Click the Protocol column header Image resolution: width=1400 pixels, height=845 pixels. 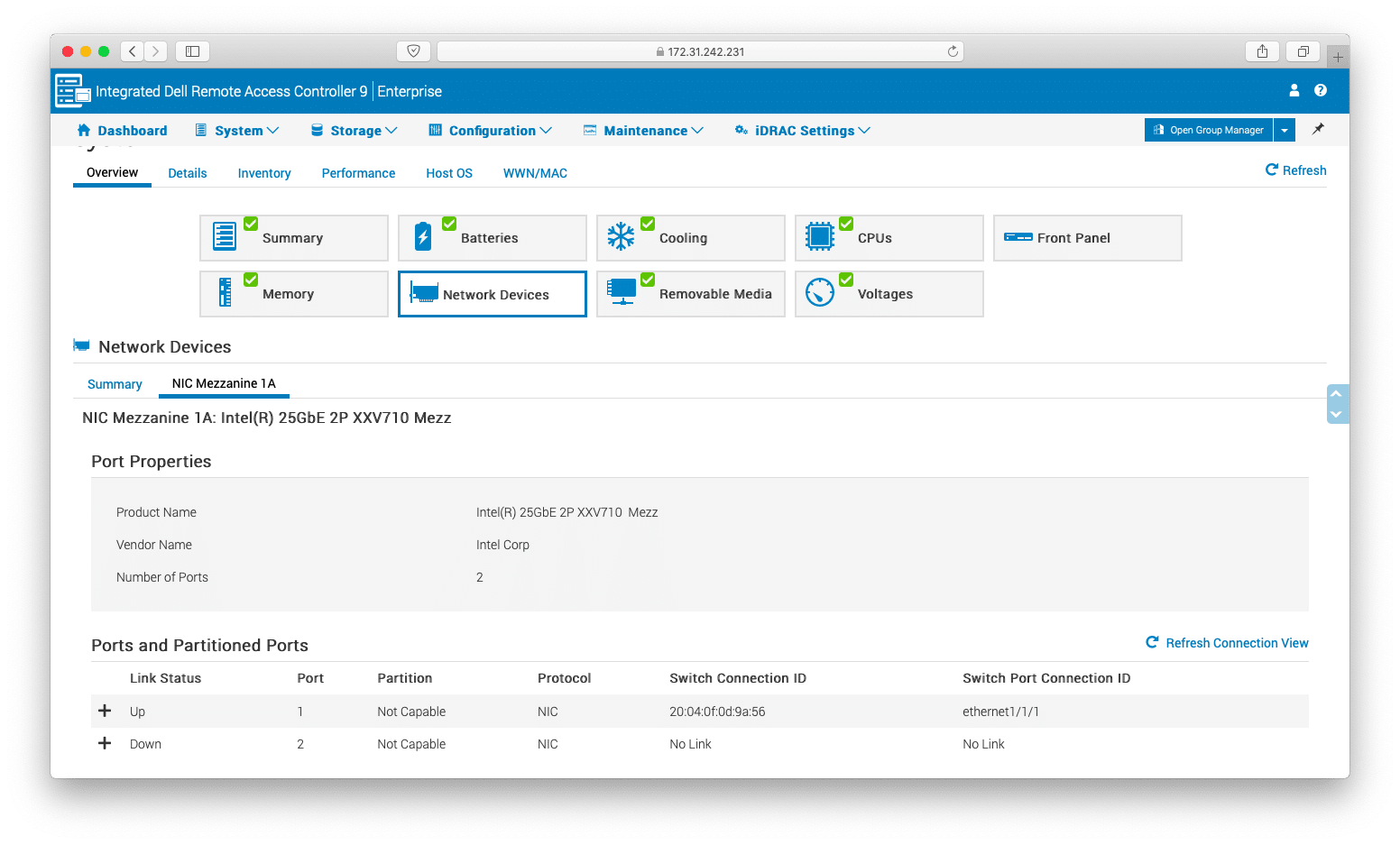564,678
